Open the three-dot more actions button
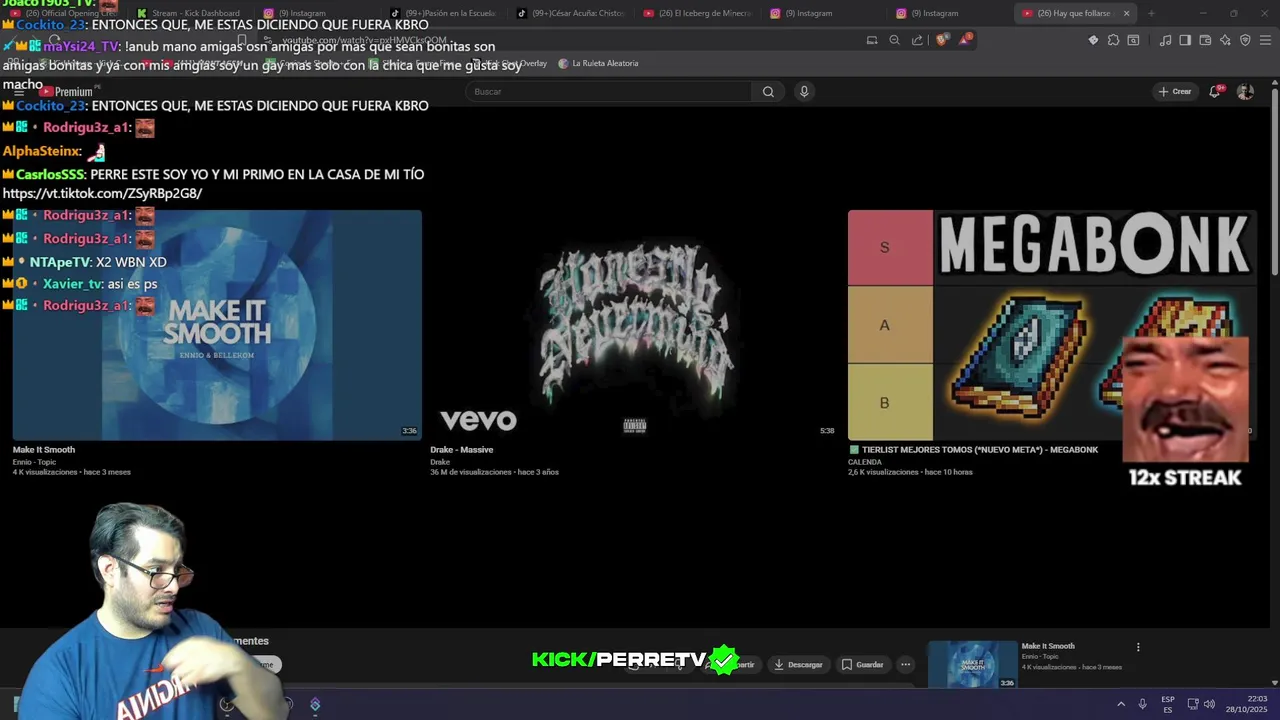This screenshot has width=1280, height=720. (906, 664)
